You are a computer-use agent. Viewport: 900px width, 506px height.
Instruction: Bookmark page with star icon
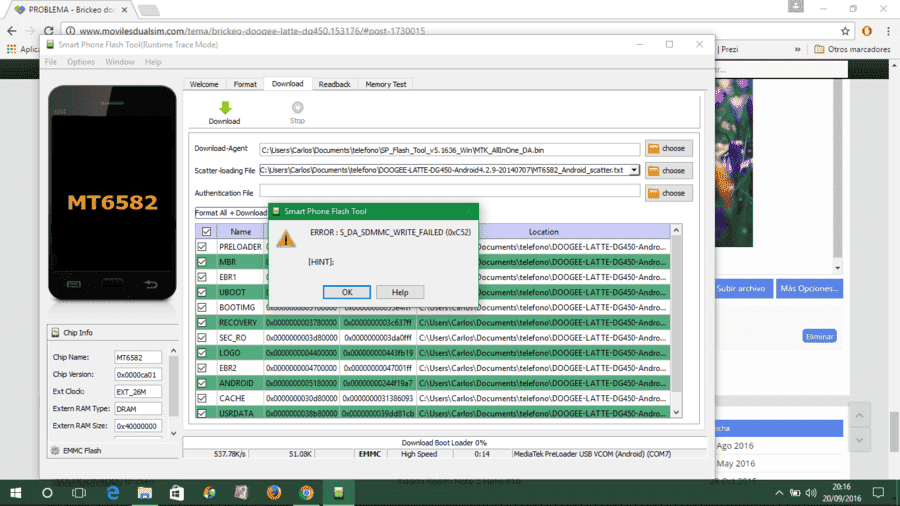pyautogui.click(x=845, y=31)
